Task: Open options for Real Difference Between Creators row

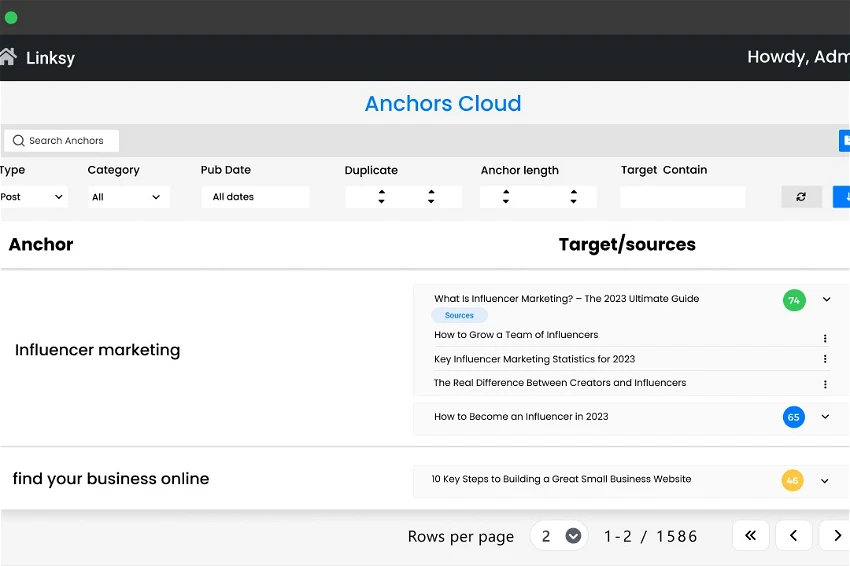Action: (825, 384)
